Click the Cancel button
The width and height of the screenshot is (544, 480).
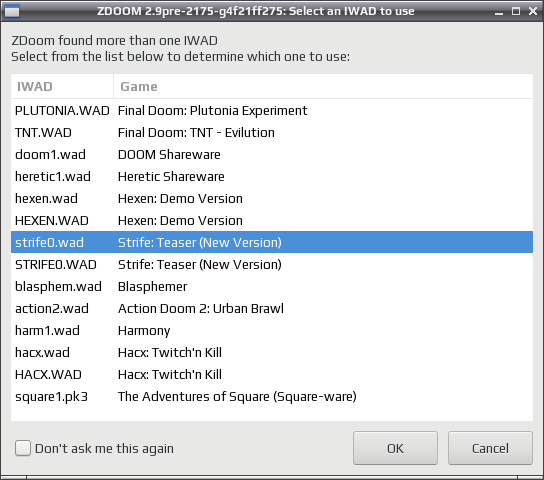(490, 448)
